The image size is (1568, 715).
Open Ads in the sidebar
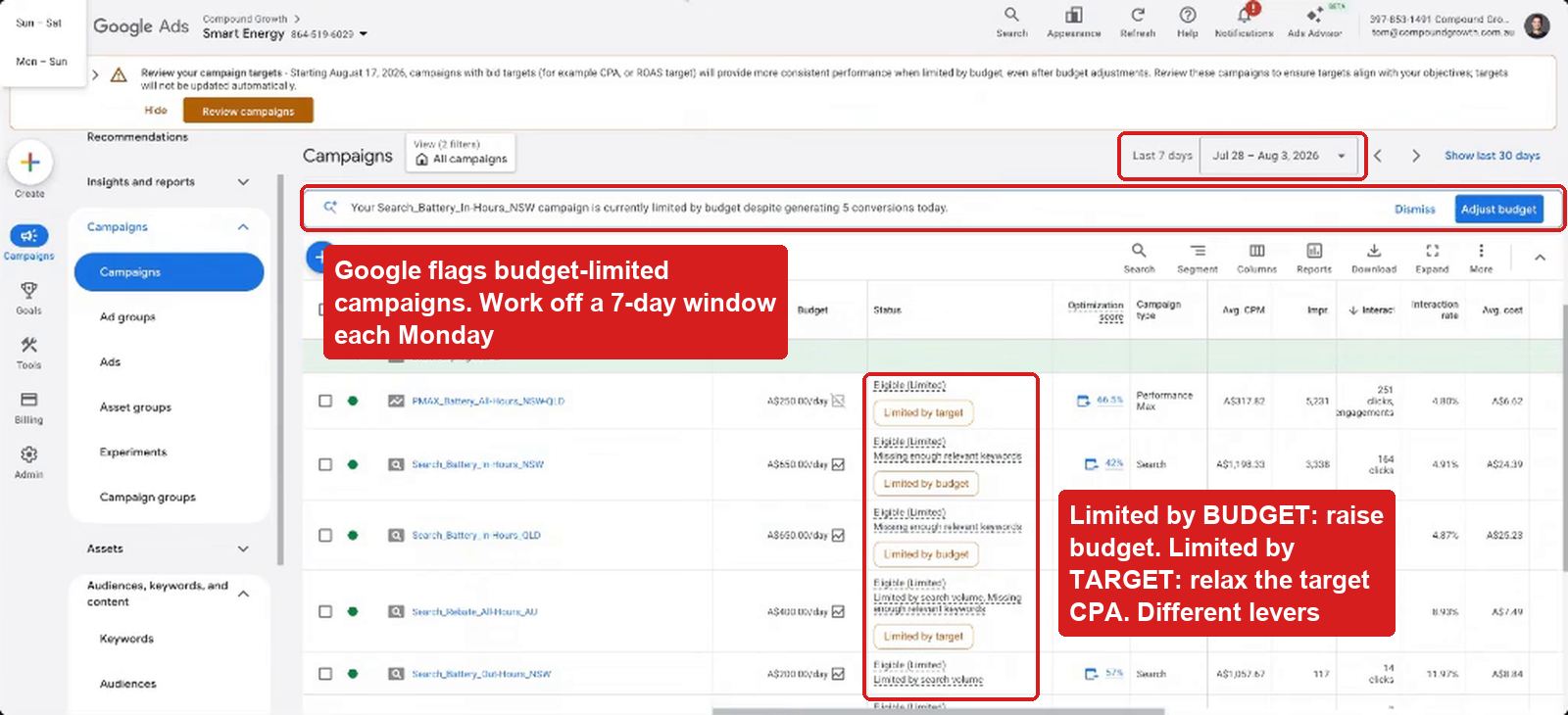tap(110, 362)
